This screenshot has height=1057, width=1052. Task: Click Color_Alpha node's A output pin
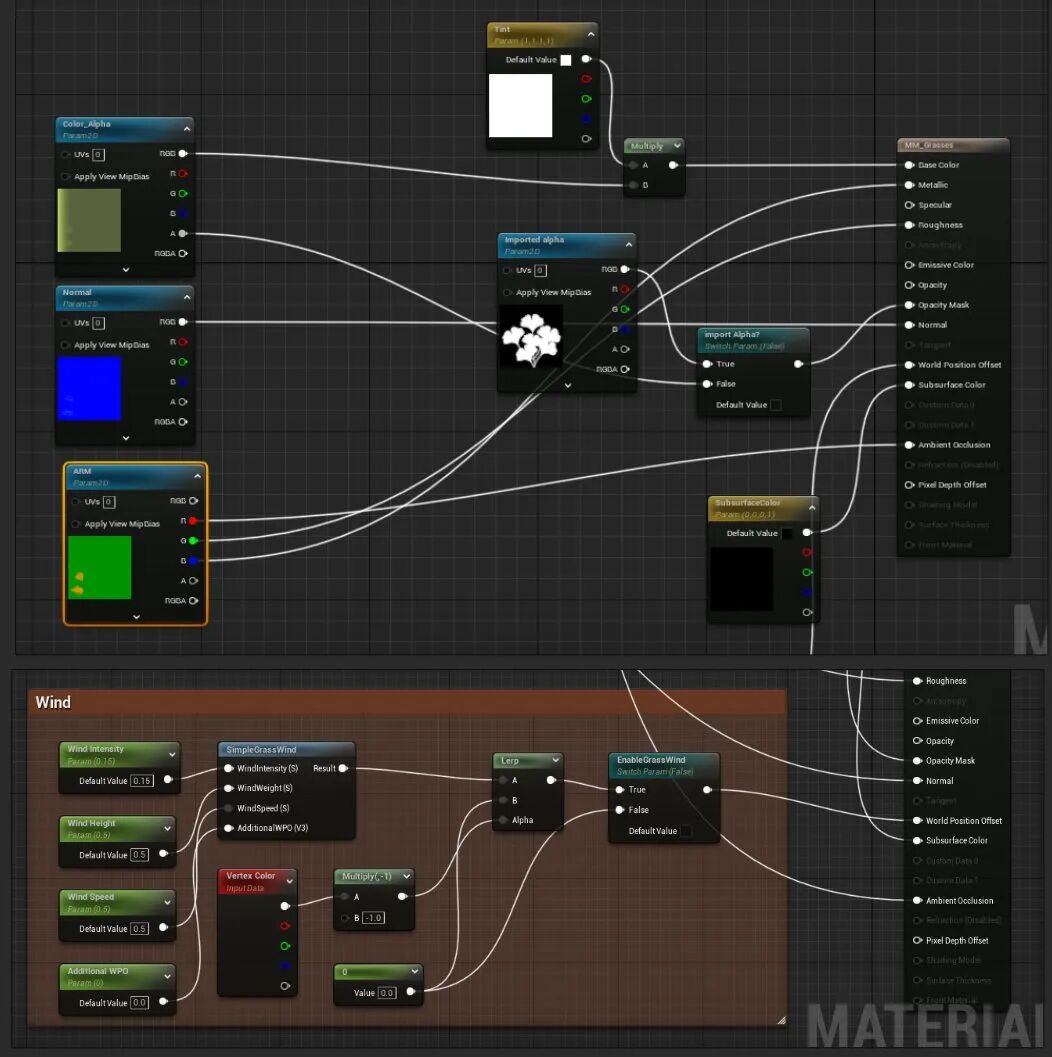pyautogui.click(x=183, y=233)
